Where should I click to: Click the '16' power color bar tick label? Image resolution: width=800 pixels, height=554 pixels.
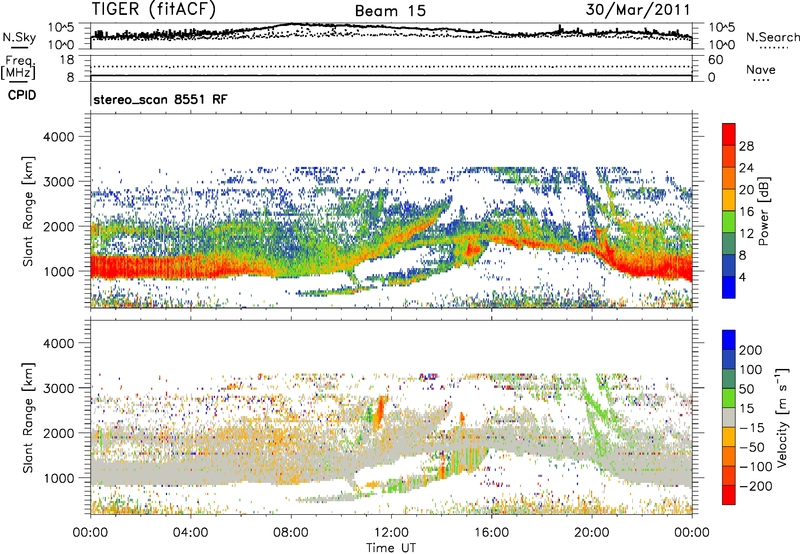point(746,212)
